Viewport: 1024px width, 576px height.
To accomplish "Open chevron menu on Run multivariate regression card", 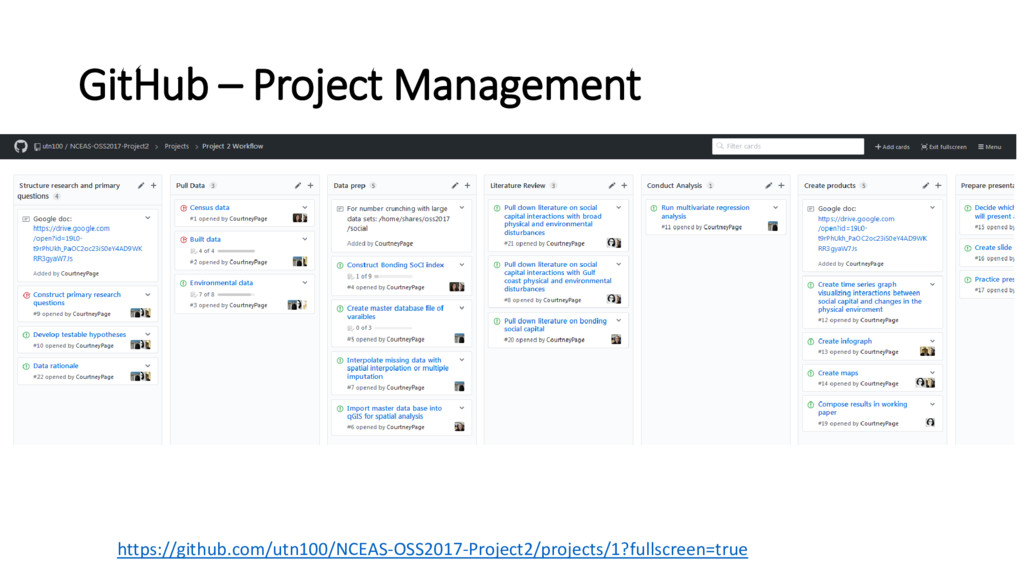I will click(776, 208).
